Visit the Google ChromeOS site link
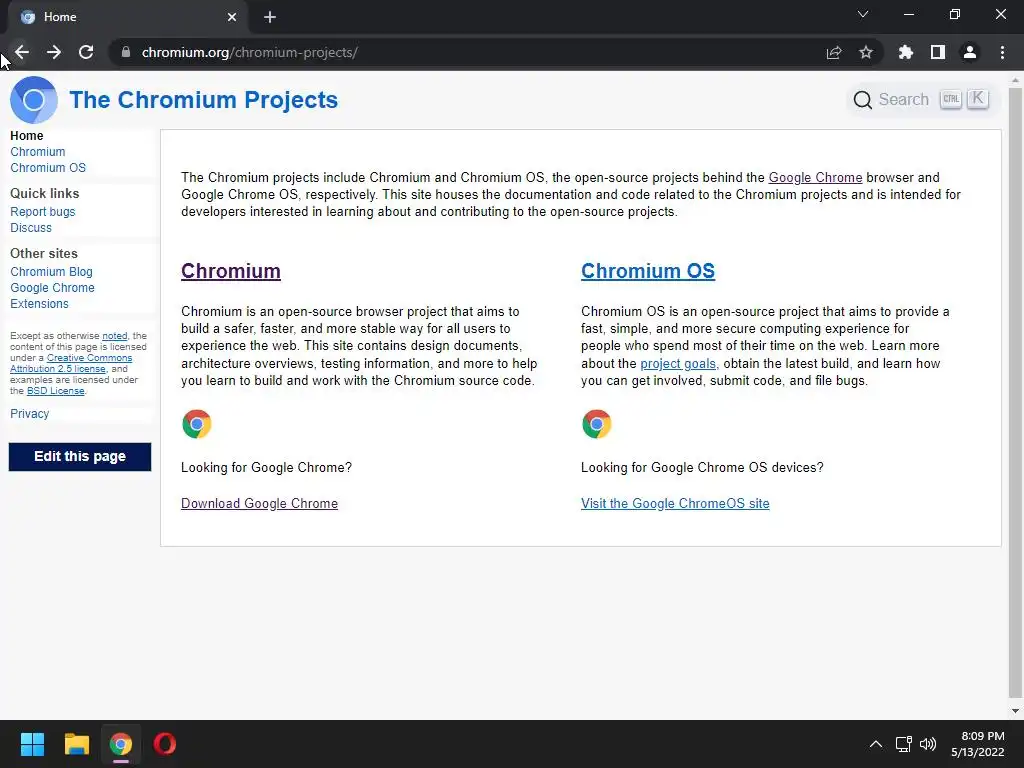This screenshot has width=1024, height=768. pyautogui.click(x=675, y=504)
